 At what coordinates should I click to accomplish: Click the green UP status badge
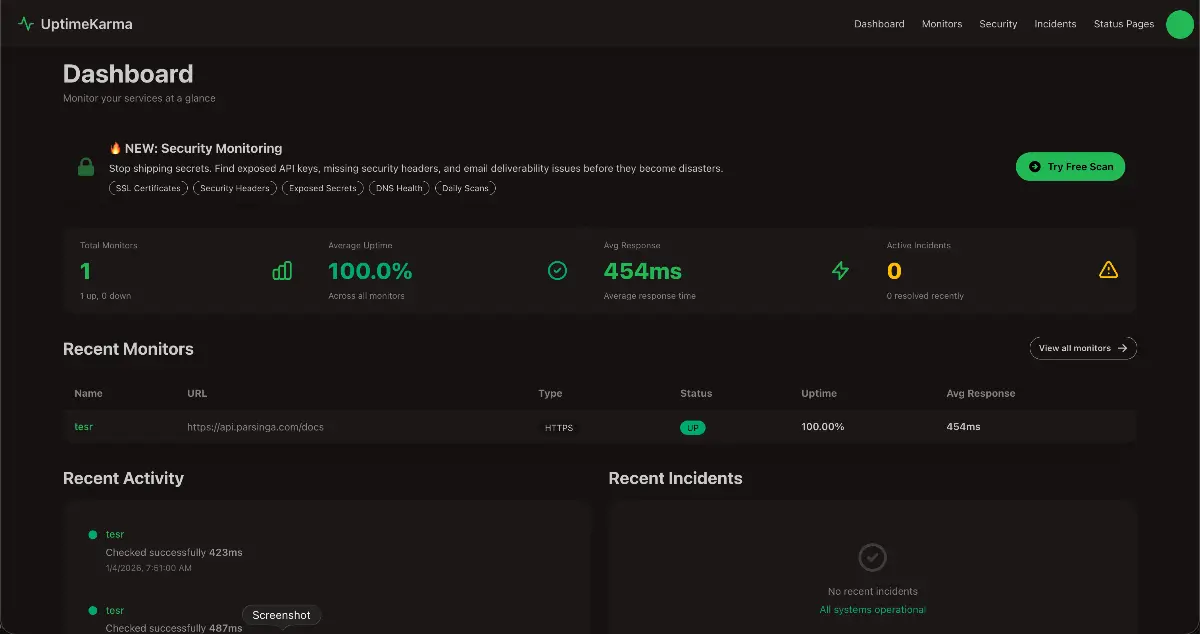[693, 427]
